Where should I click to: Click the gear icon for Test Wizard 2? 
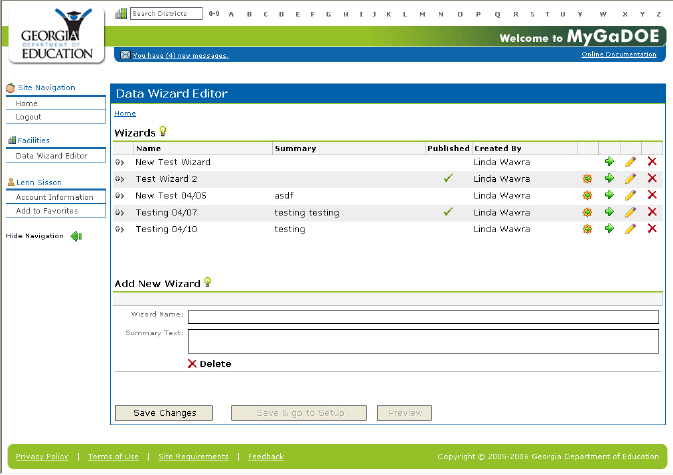(x=587, y=179)
